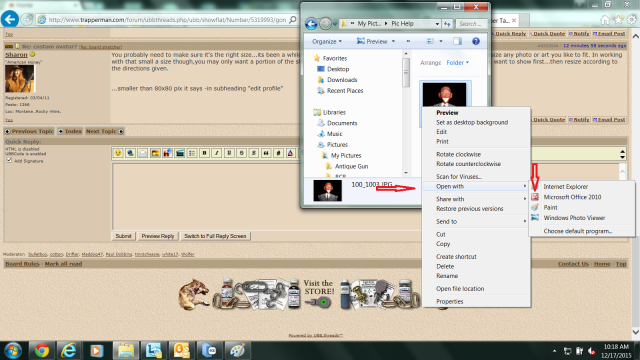This screenshot has height=360, width=640.
Task: Select the 100_1003 picture thumbnail
Action: 444,94
